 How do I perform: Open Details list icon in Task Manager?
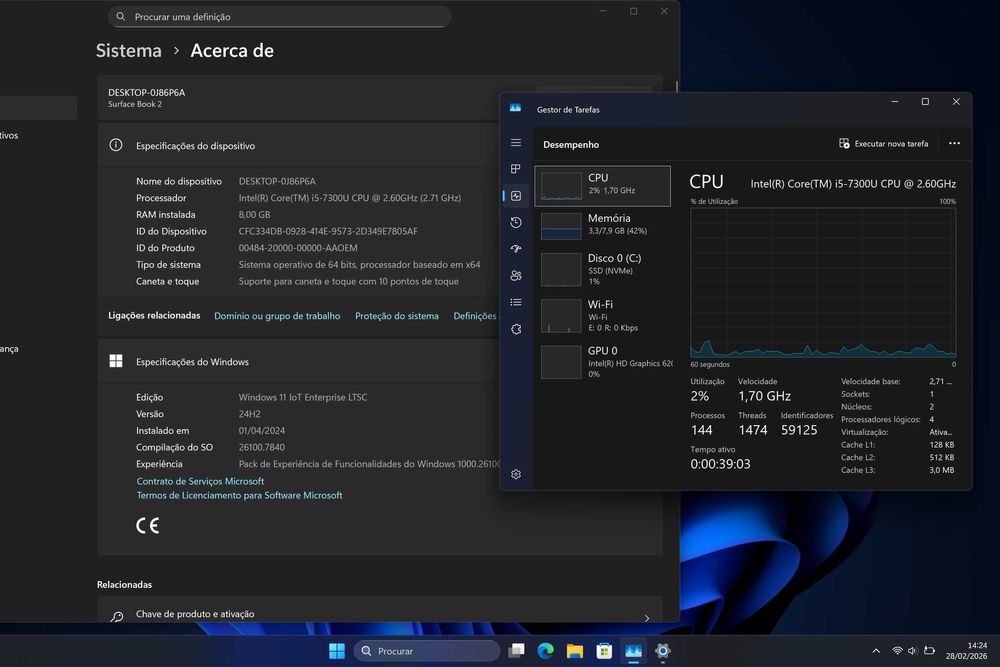[x=516, y=302]
